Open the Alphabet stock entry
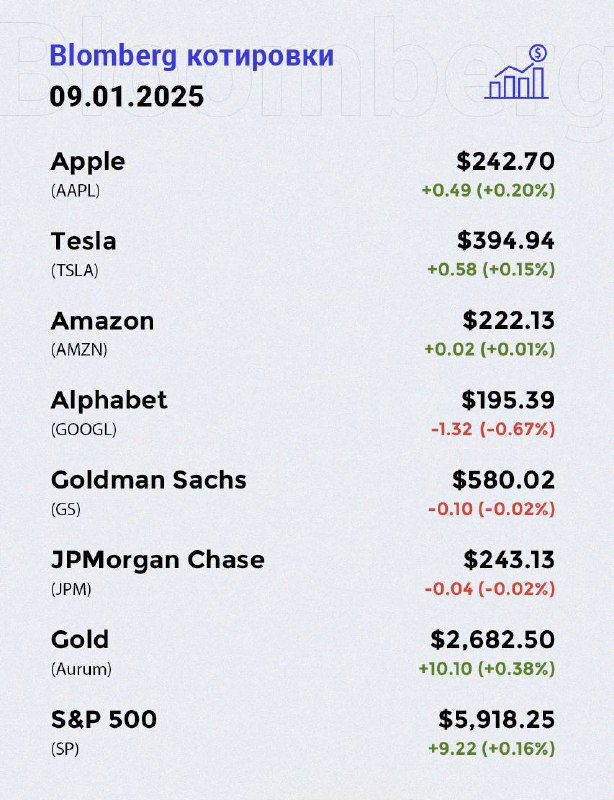Screen dimensions: 614x800 click(x=303, y=414)
